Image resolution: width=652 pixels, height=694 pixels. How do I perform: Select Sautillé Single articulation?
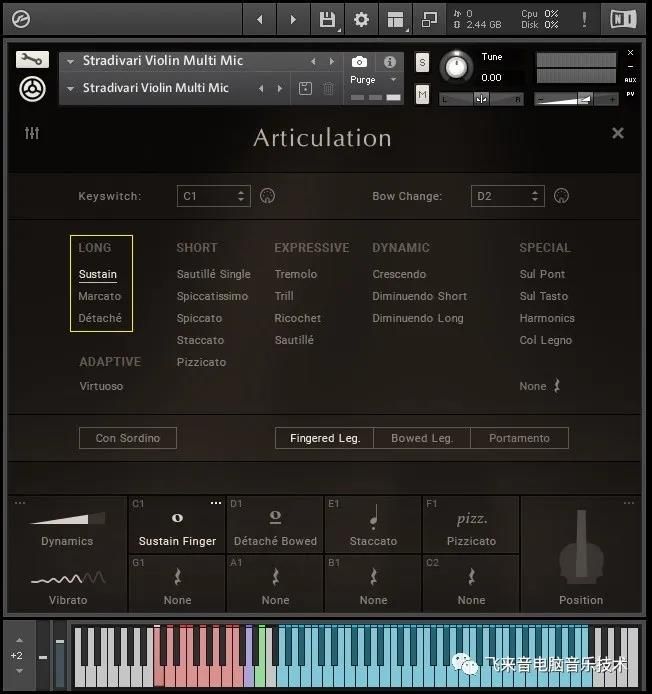[x=214, y=274]
